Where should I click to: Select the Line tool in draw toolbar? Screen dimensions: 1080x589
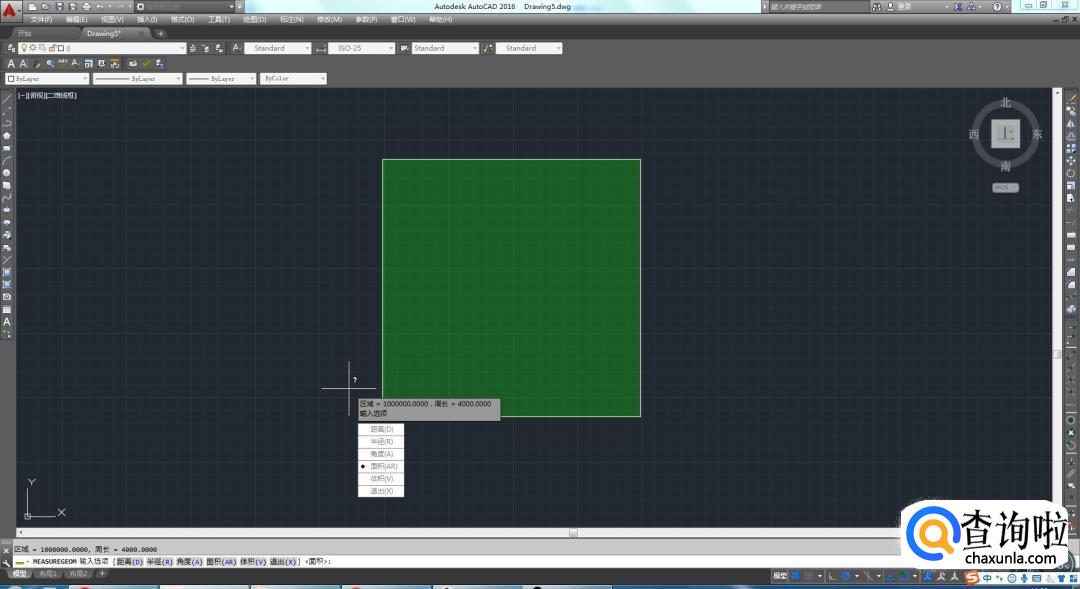coord(7,98)
